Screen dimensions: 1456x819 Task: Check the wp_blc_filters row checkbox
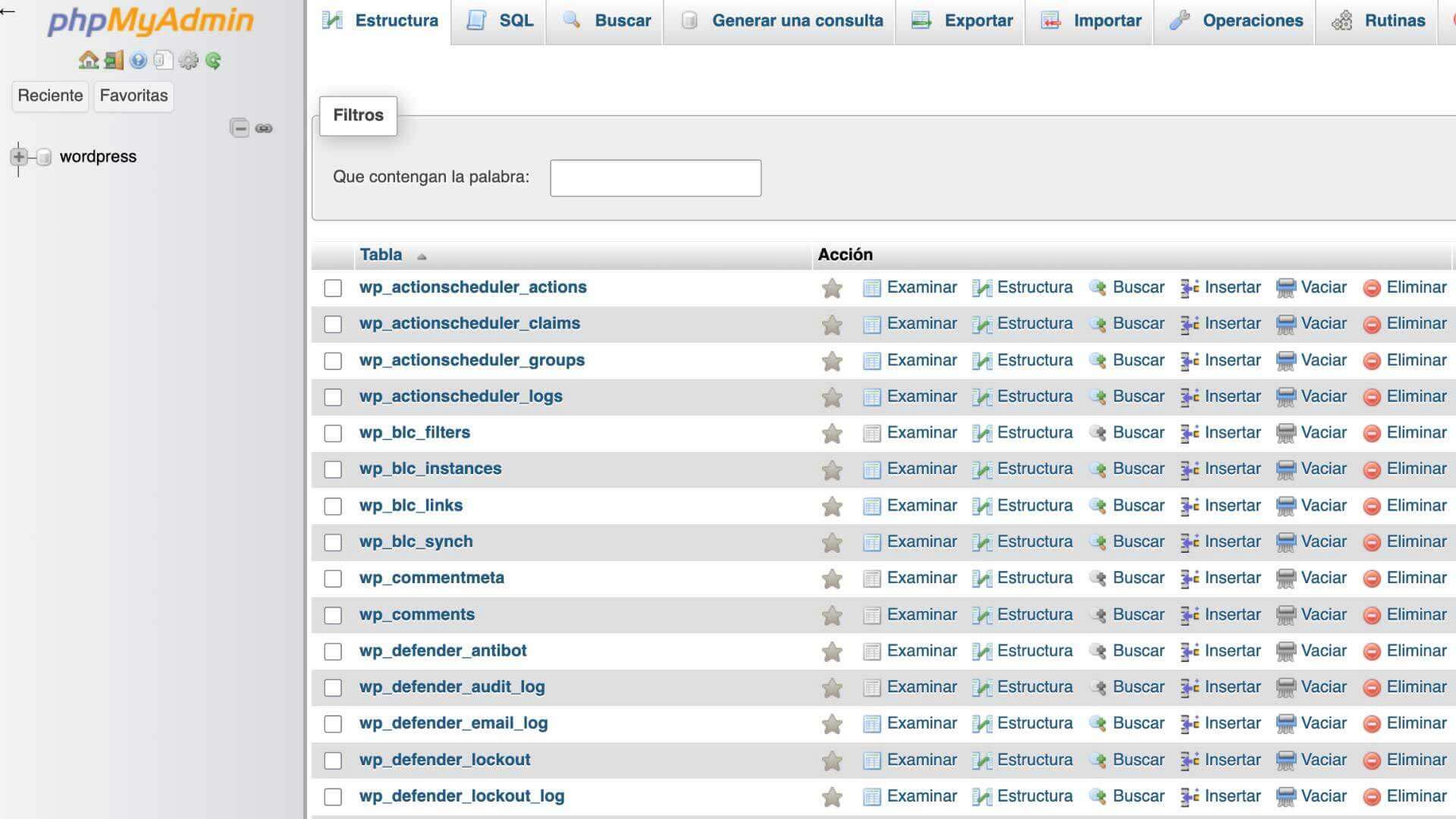(333, 433)
